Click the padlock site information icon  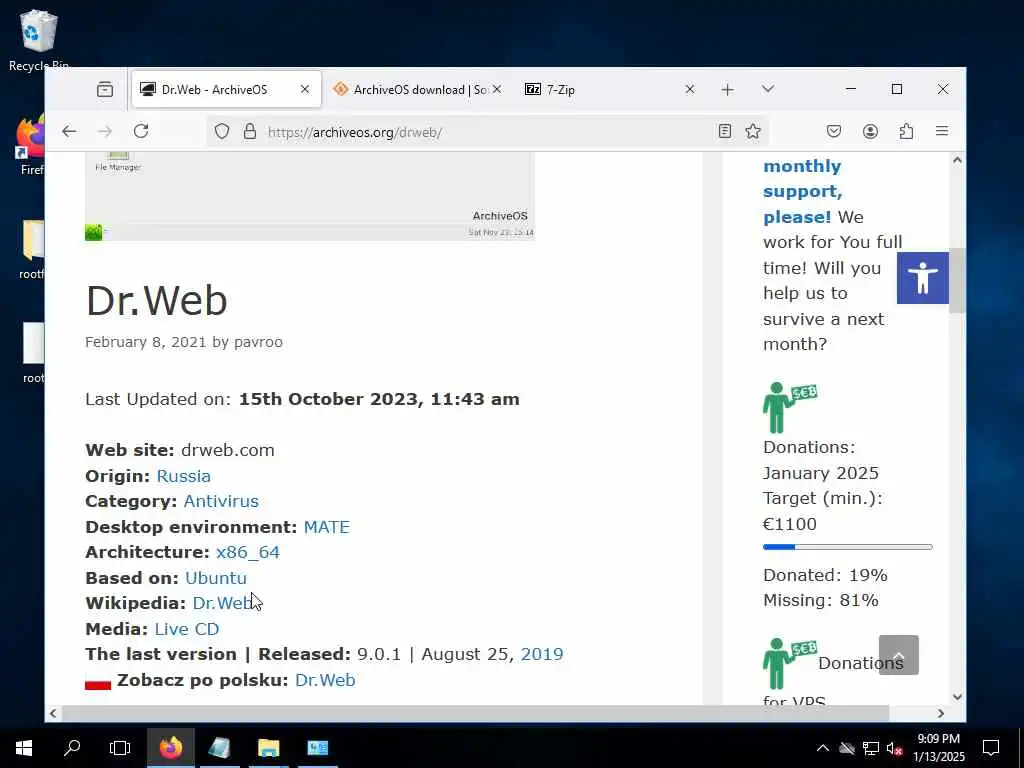coord(249,132)
